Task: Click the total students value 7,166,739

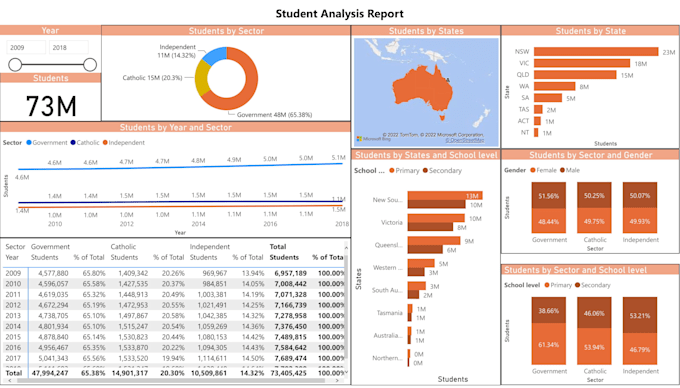Action: tap(290, 305)
